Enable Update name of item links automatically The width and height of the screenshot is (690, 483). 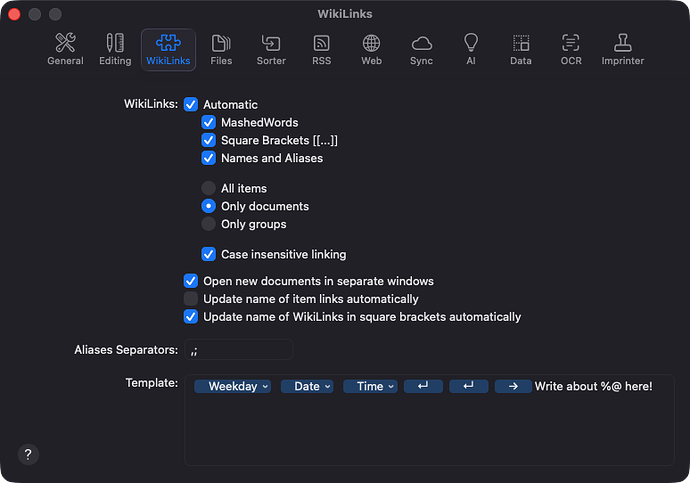(x=191, y=299)
